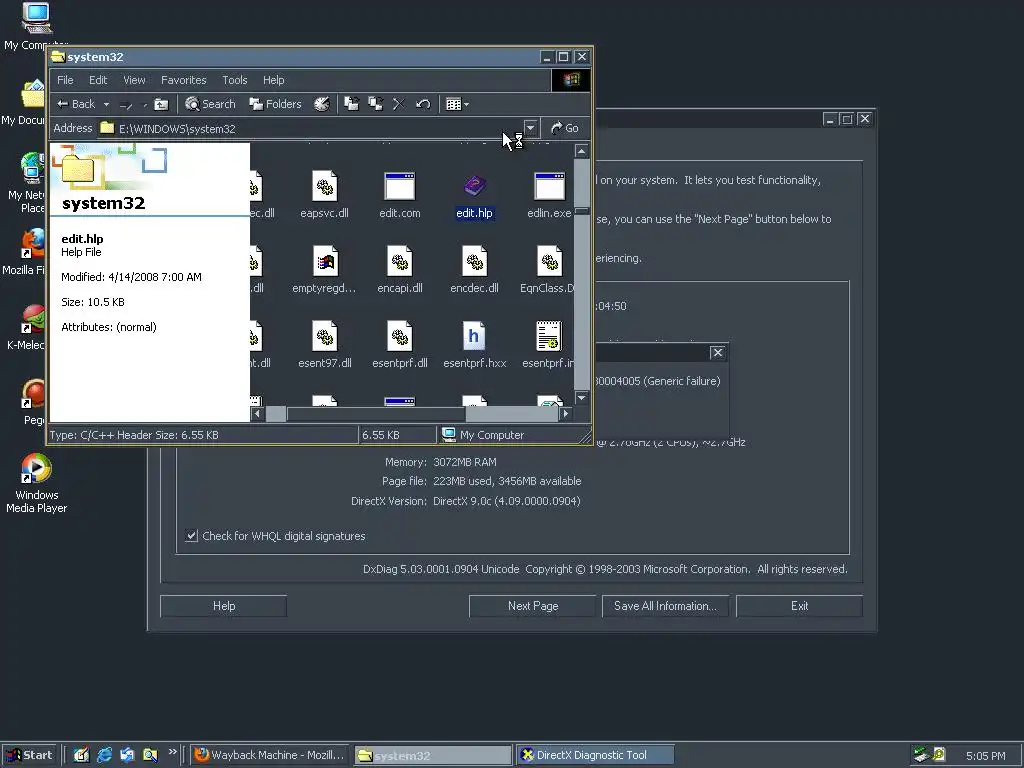The image size is (1024, 768).
Task: Open the Views dropdown button
Action: pyautogui.click(x=457, y=104)
